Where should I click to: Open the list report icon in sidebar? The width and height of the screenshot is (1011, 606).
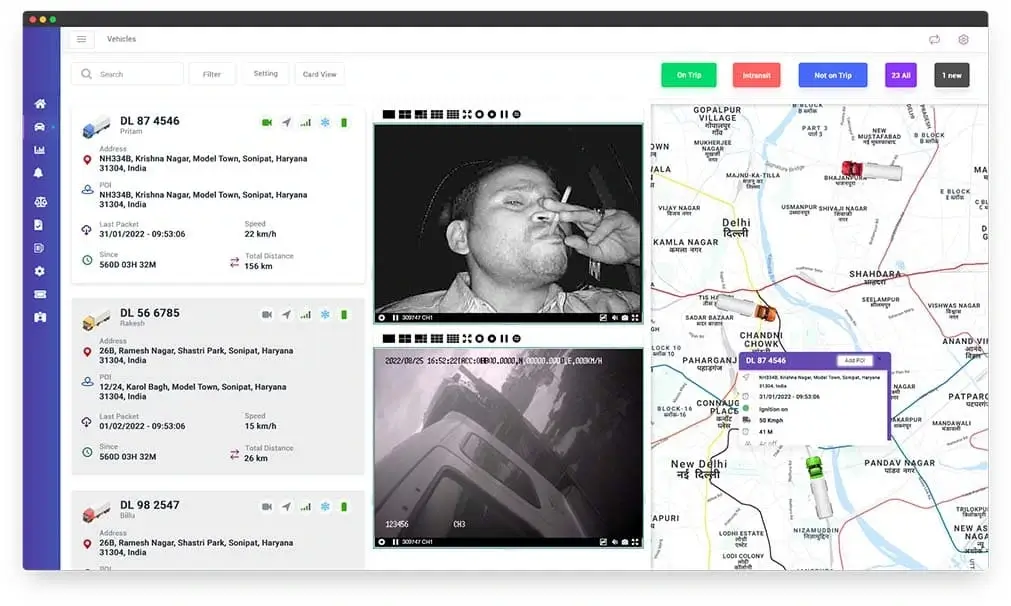(39, 248)
